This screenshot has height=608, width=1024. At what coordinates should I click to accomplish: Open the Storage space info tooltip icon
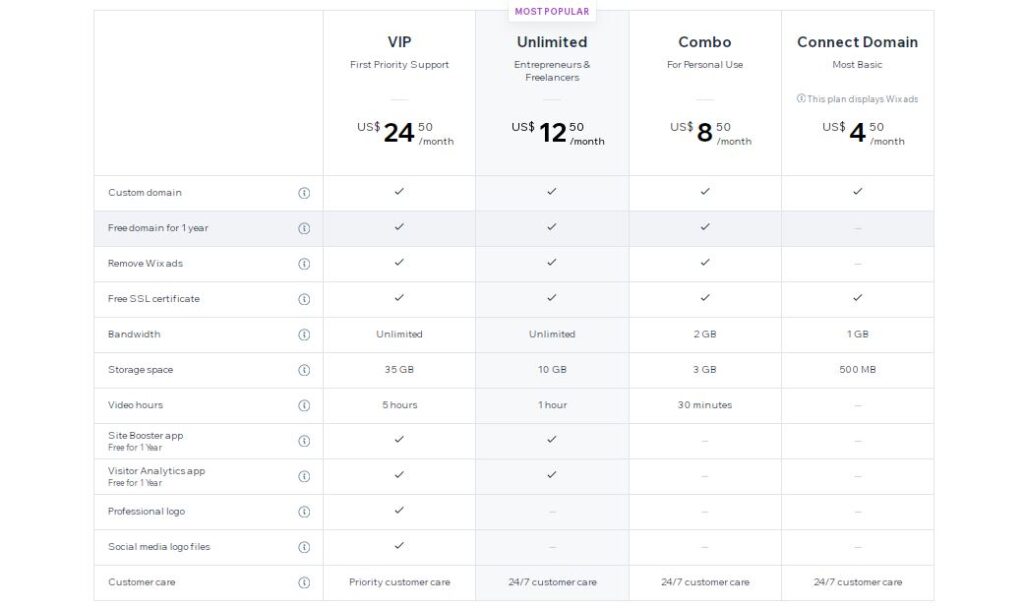pos(304,370)
